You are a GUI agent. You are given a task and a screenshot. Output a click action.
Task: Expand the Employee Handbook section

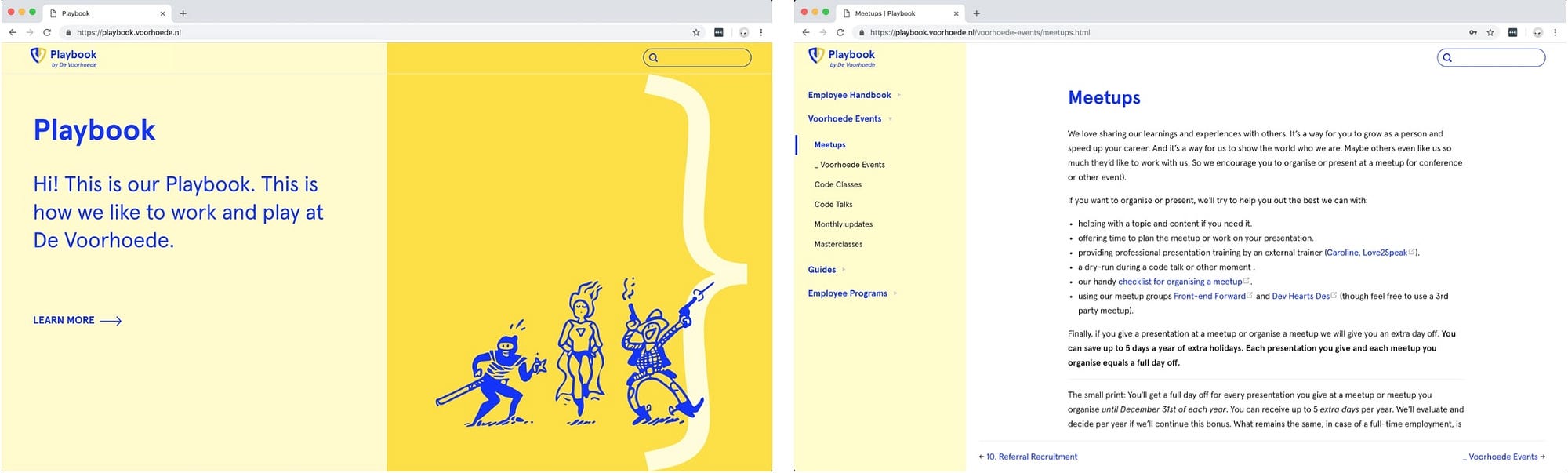point(854,95)
